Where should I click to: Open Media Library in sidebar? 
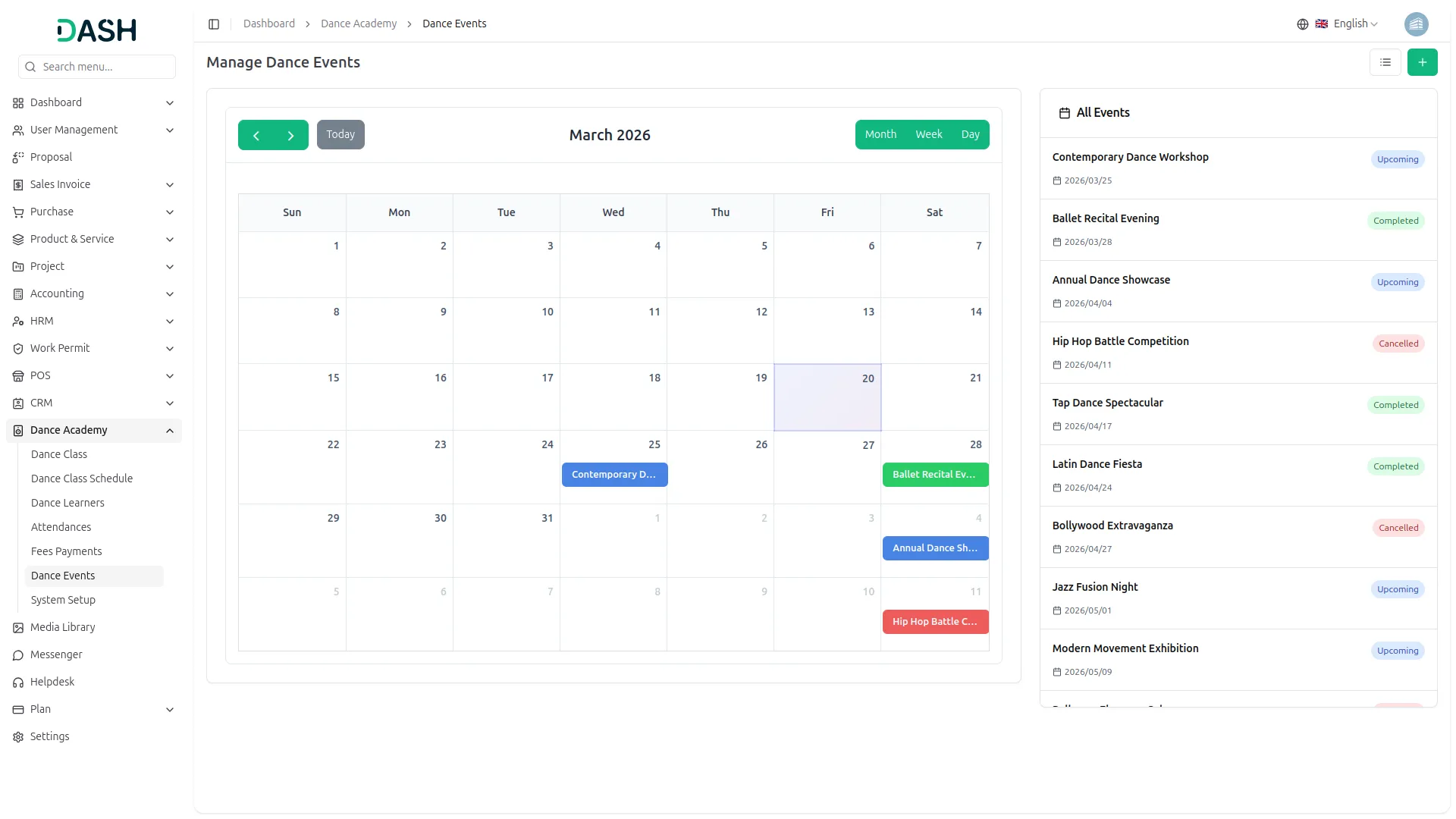pos(62,627)
